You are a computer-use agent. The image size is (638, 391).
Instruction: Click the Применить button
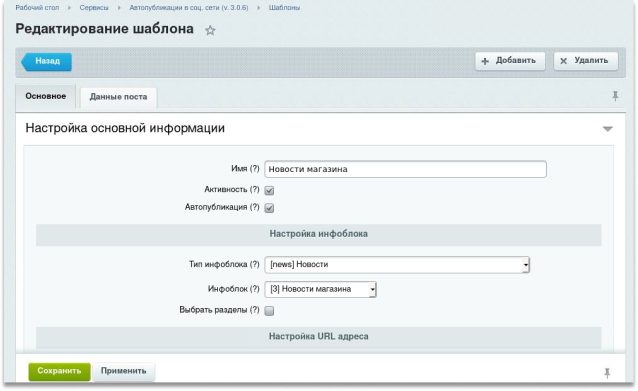[x=124, y=371]
